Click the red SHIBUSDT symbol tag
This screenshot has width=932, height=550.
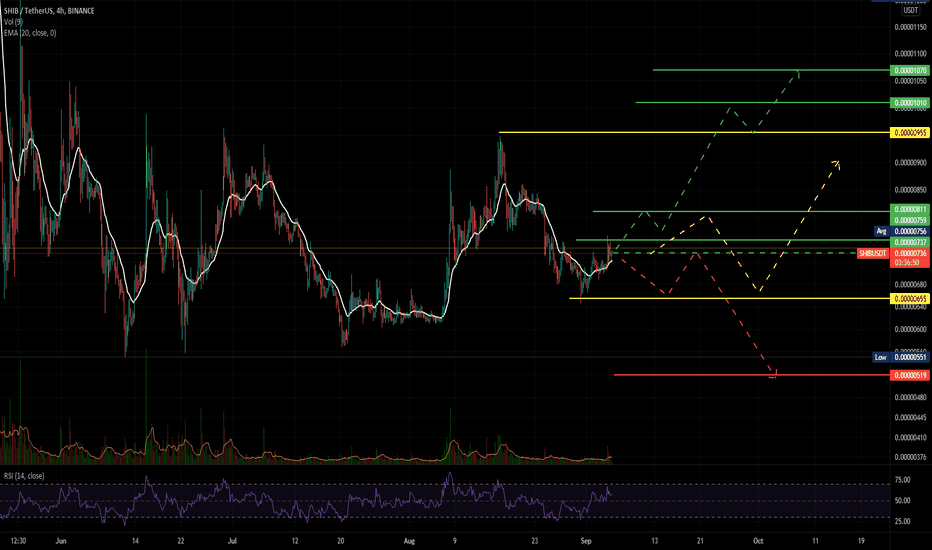[873, 254]
